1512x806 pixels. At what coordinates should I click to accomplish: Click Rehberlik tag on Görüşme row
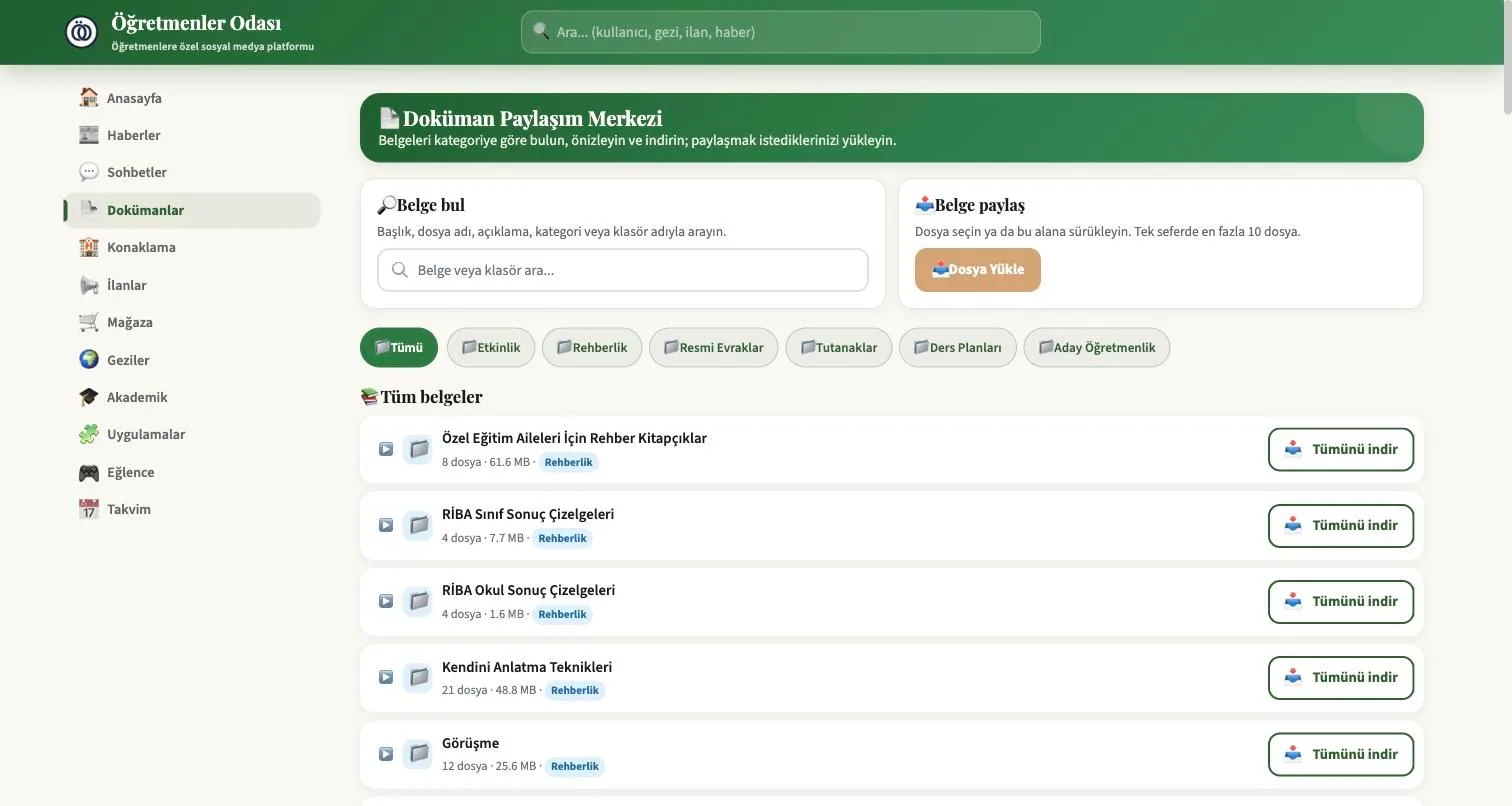(x=575, y=766)
